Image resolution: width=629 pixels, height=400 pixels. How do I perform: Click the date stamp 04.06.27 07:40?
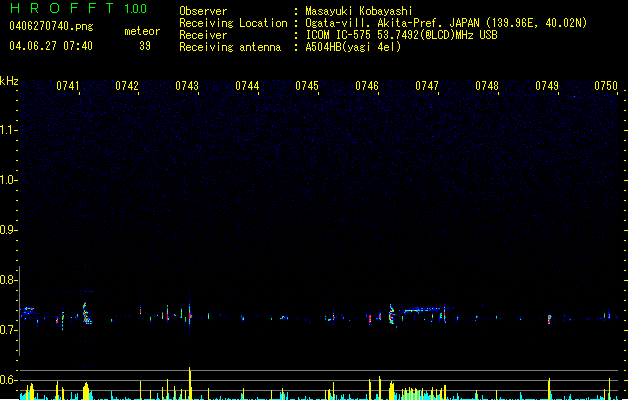(51, 46)
